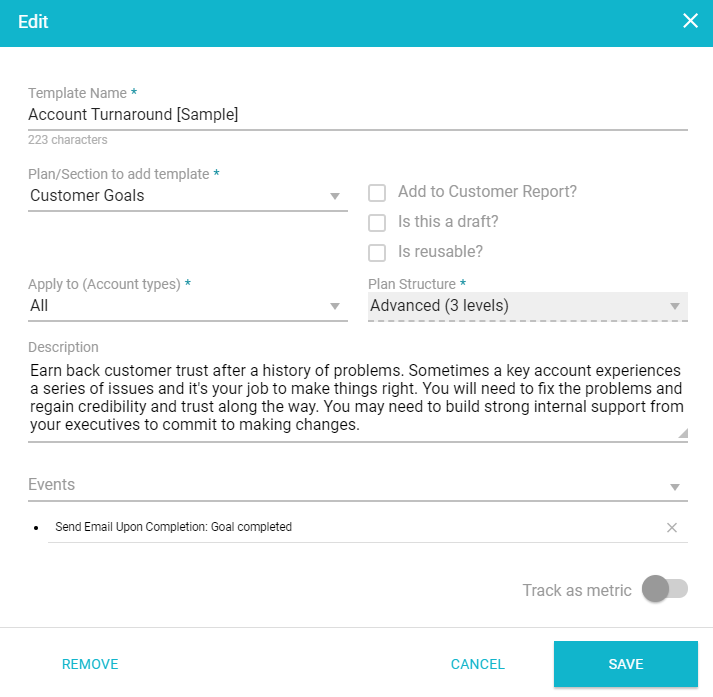Click the Template Name input field

[357, 115]
